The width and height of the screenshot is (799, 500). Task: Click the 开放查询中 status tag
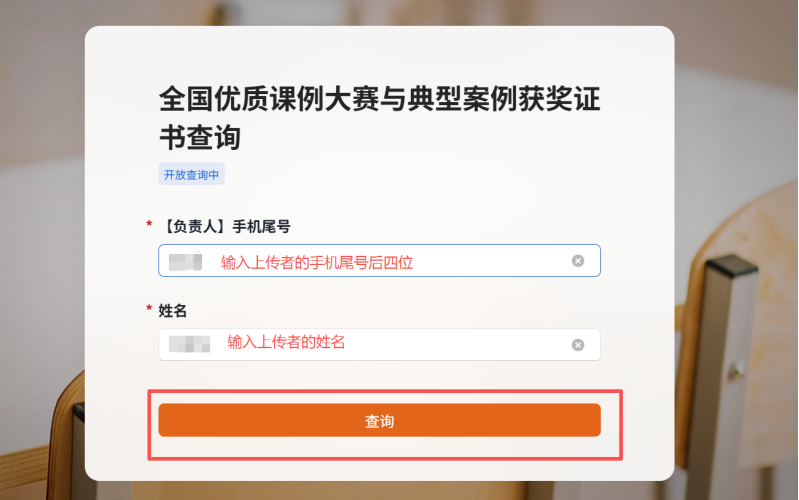click(x=192, y=175)
